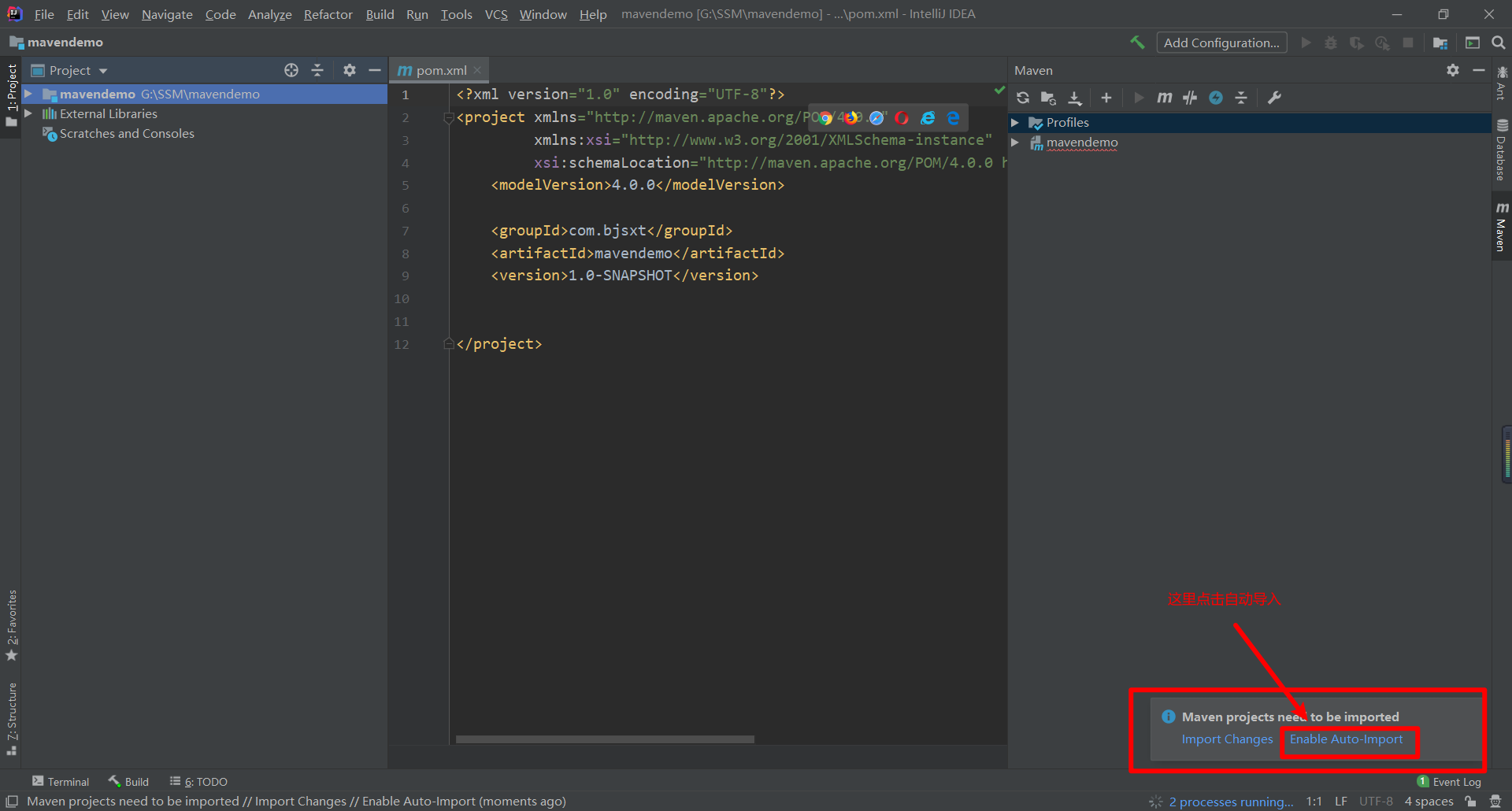Locate opened file in Project tree
The width and height of the screenshot is (1512, 811).
point(291,70)
